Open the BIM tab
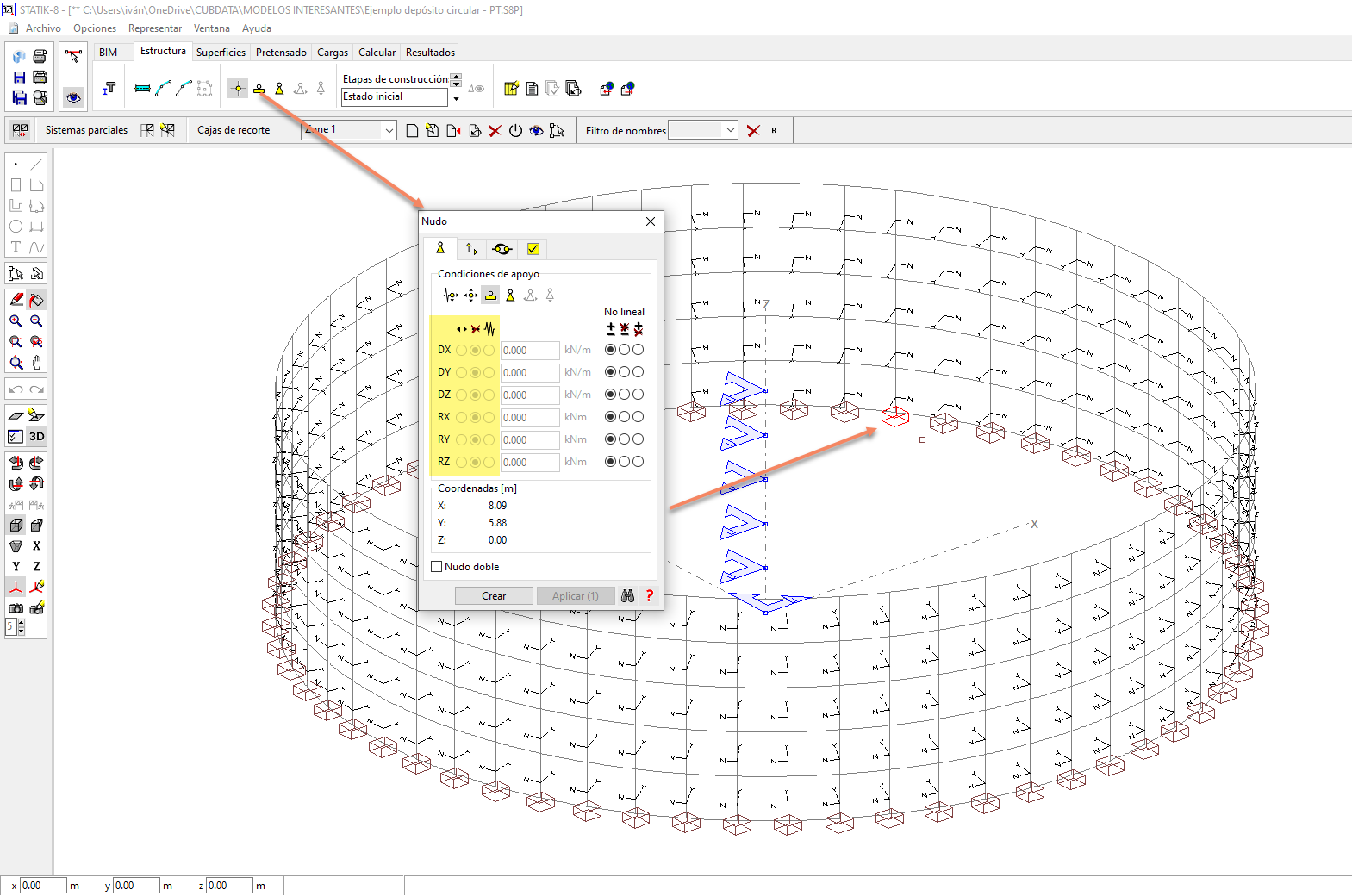The height and width of the screenshot is (896, 1352). point(108,53)
